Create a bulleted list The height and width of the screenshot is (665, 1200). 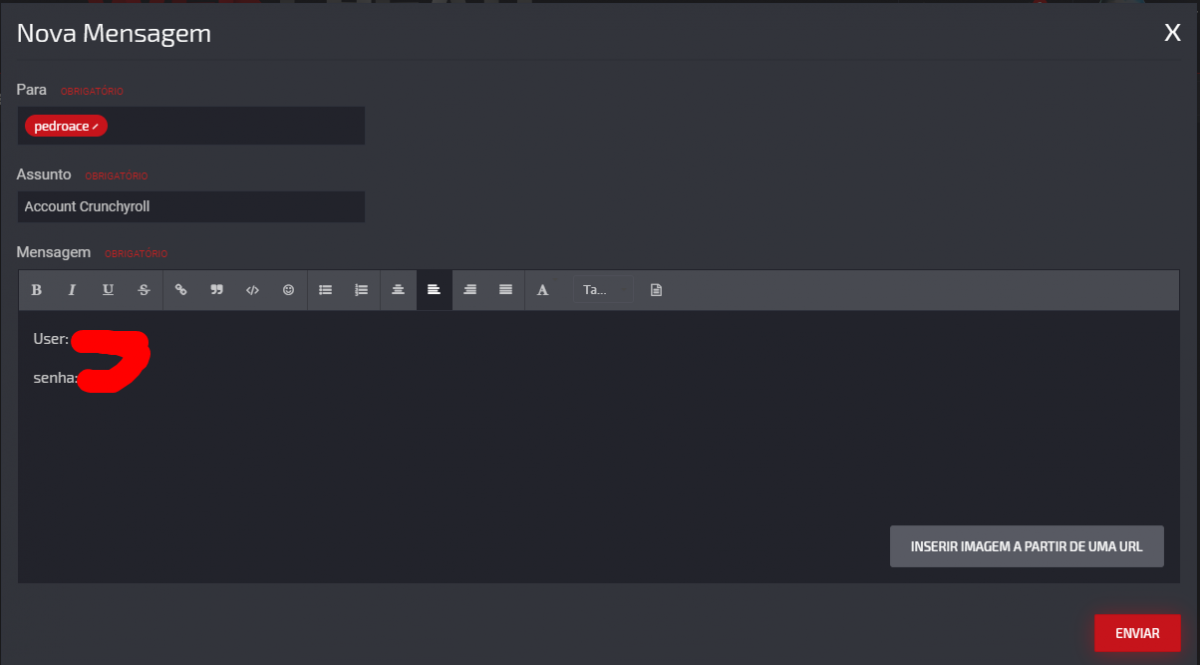[325, 290]
